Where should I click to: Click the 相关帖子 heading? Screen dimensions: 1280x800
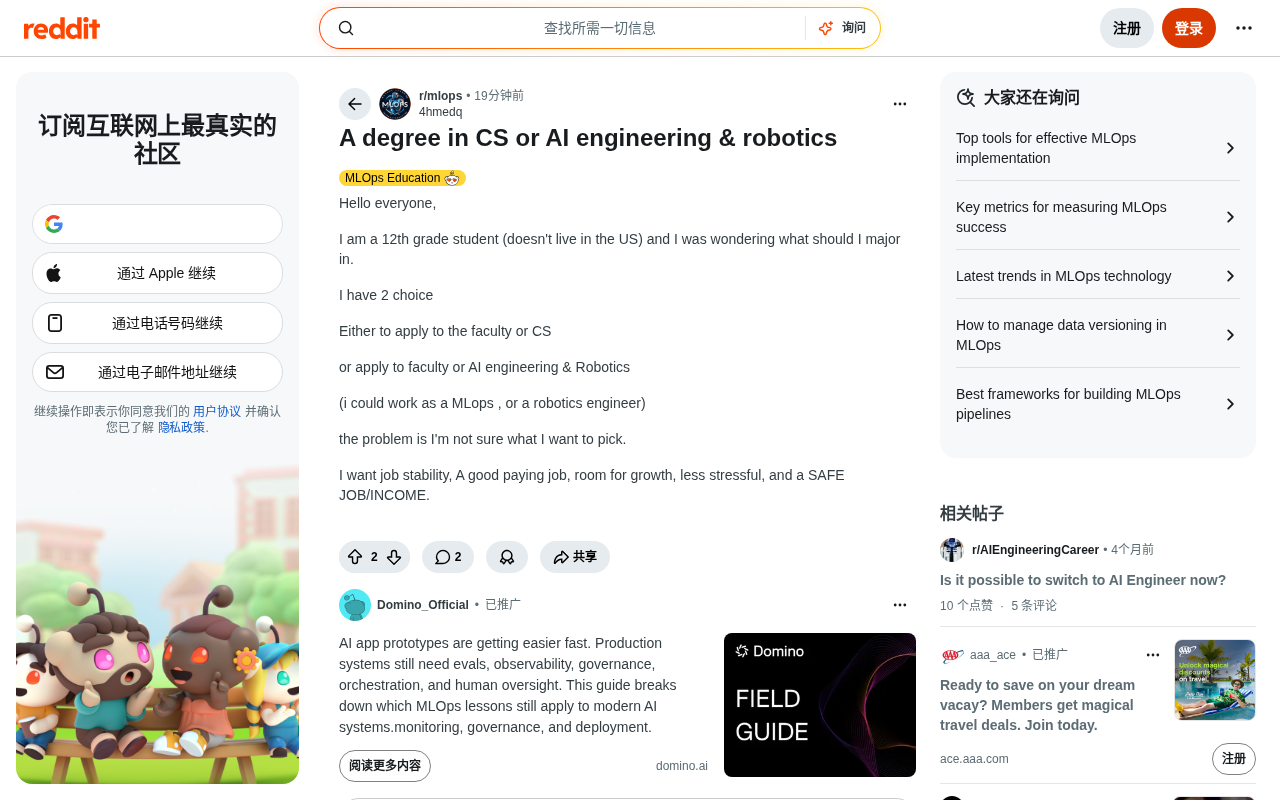[972, 513]
